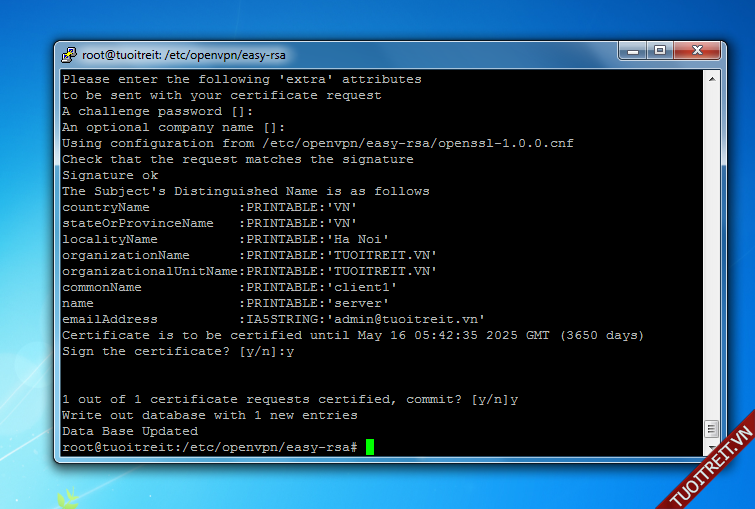Click the empty scrollbar track above thumb
Image resolution: width=755 pixels, height=509 pixels.
[x=711, y=250]
